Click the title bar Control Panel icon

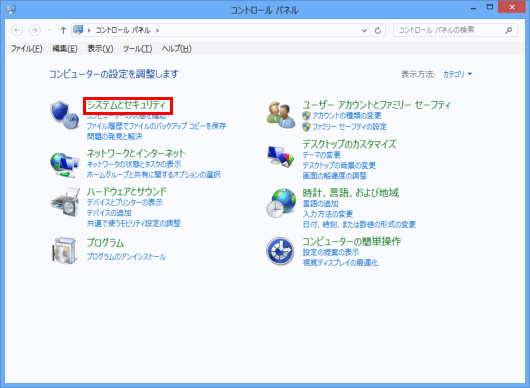pyautogui.click(x=11, y=9)
